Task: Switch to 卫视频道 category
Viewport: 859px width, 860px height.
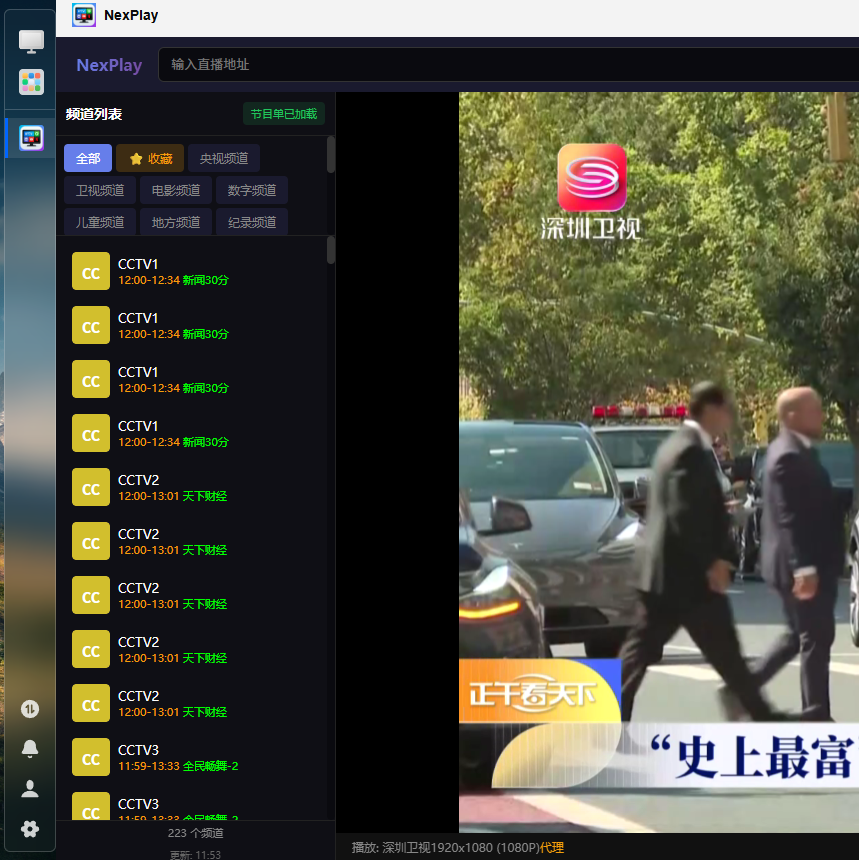Action: point(100,190)
